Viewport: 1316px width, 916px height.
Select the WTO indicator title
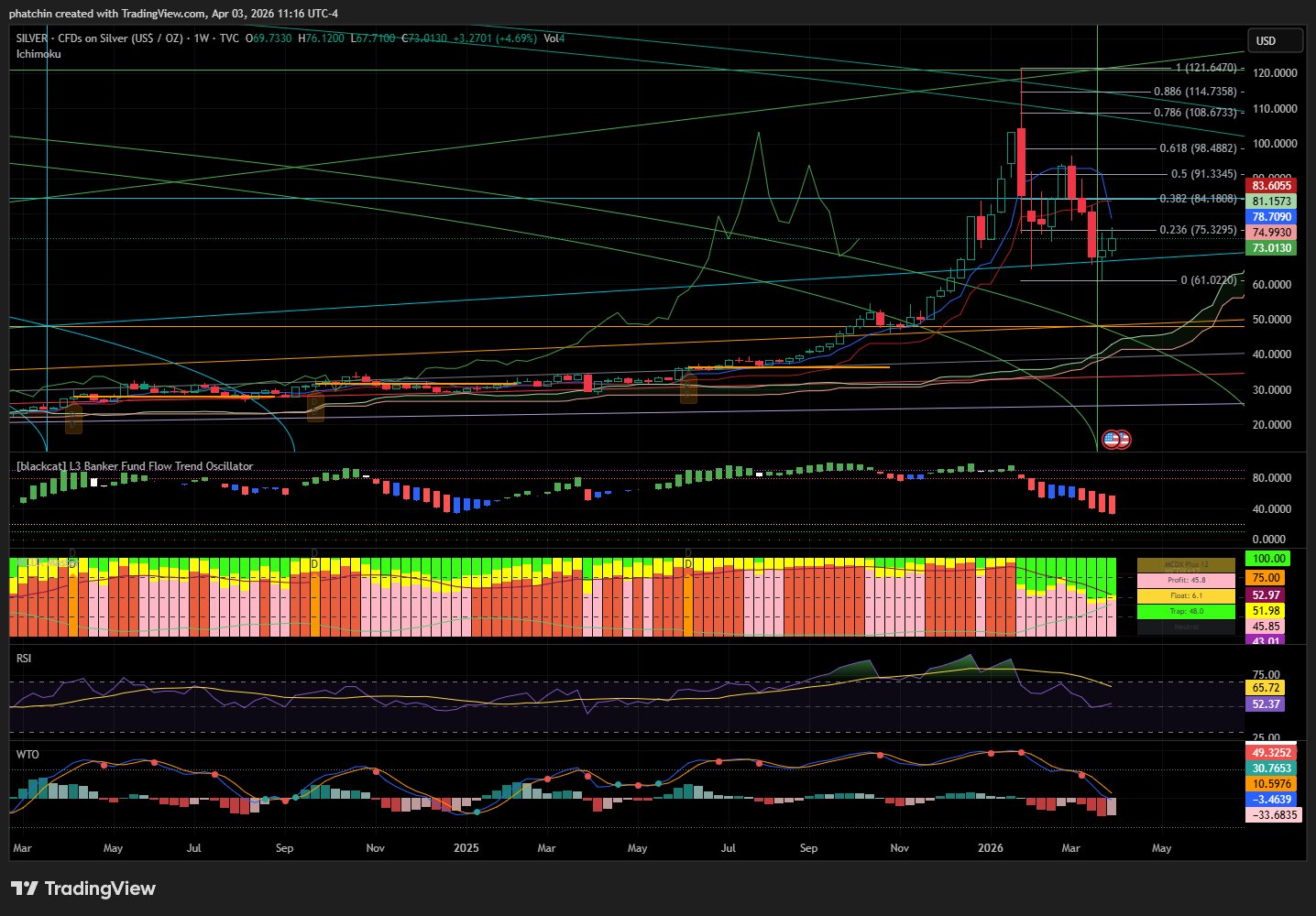[27, 754]
